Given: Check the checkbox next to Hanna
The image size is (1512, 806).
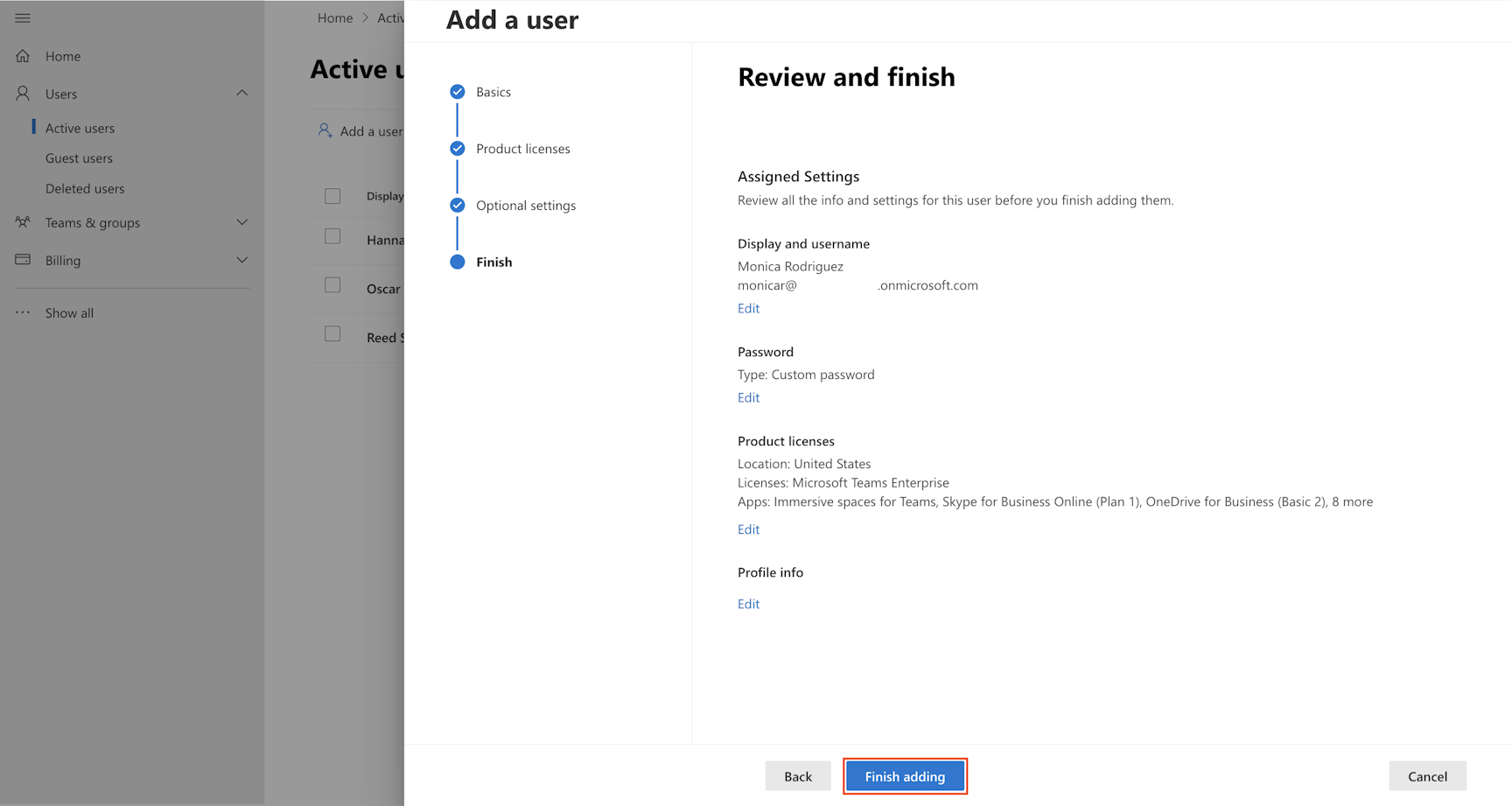Looking at the screenshot, I should point(332,236).
